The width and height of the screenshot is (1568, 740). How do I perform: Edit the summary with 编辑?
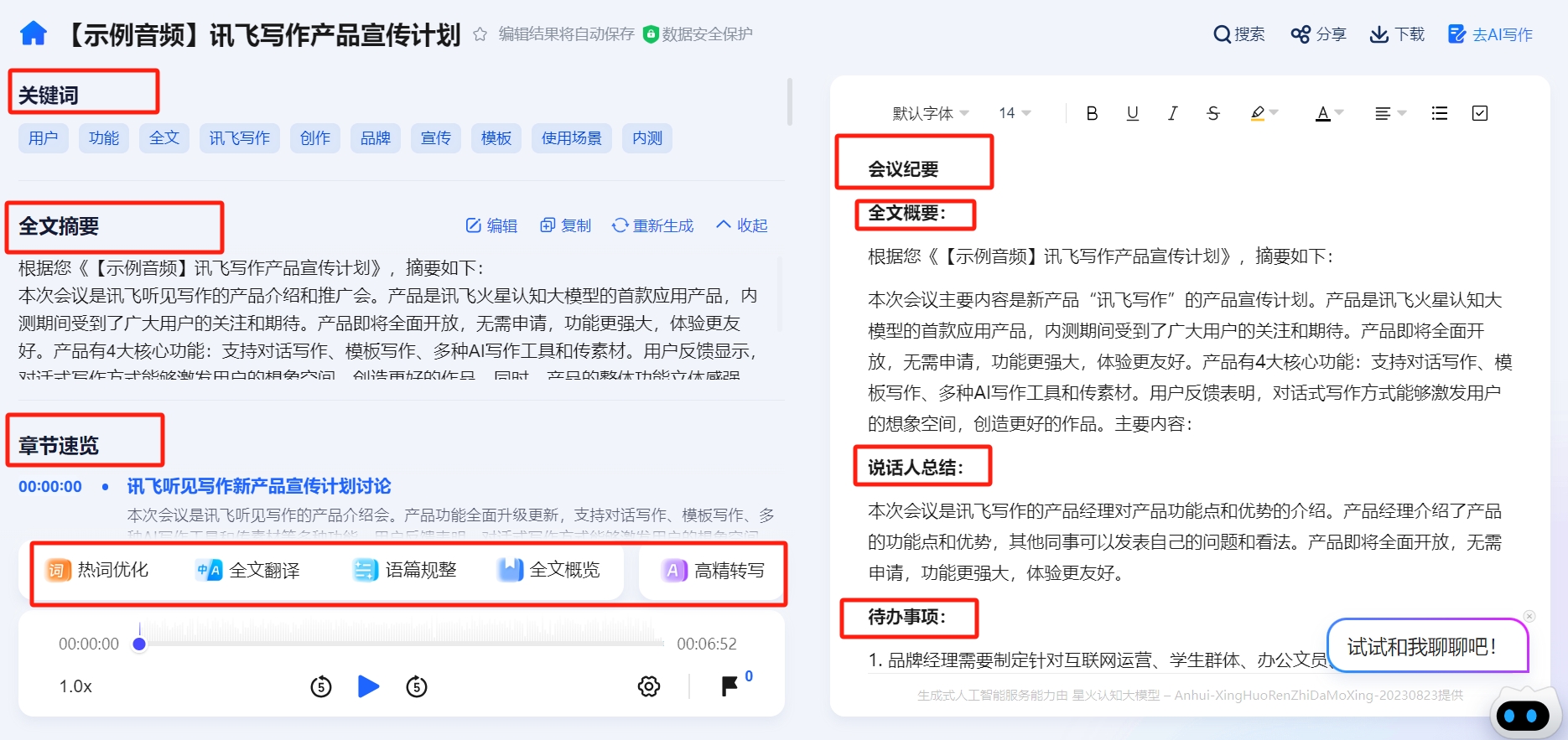point(491,225)
